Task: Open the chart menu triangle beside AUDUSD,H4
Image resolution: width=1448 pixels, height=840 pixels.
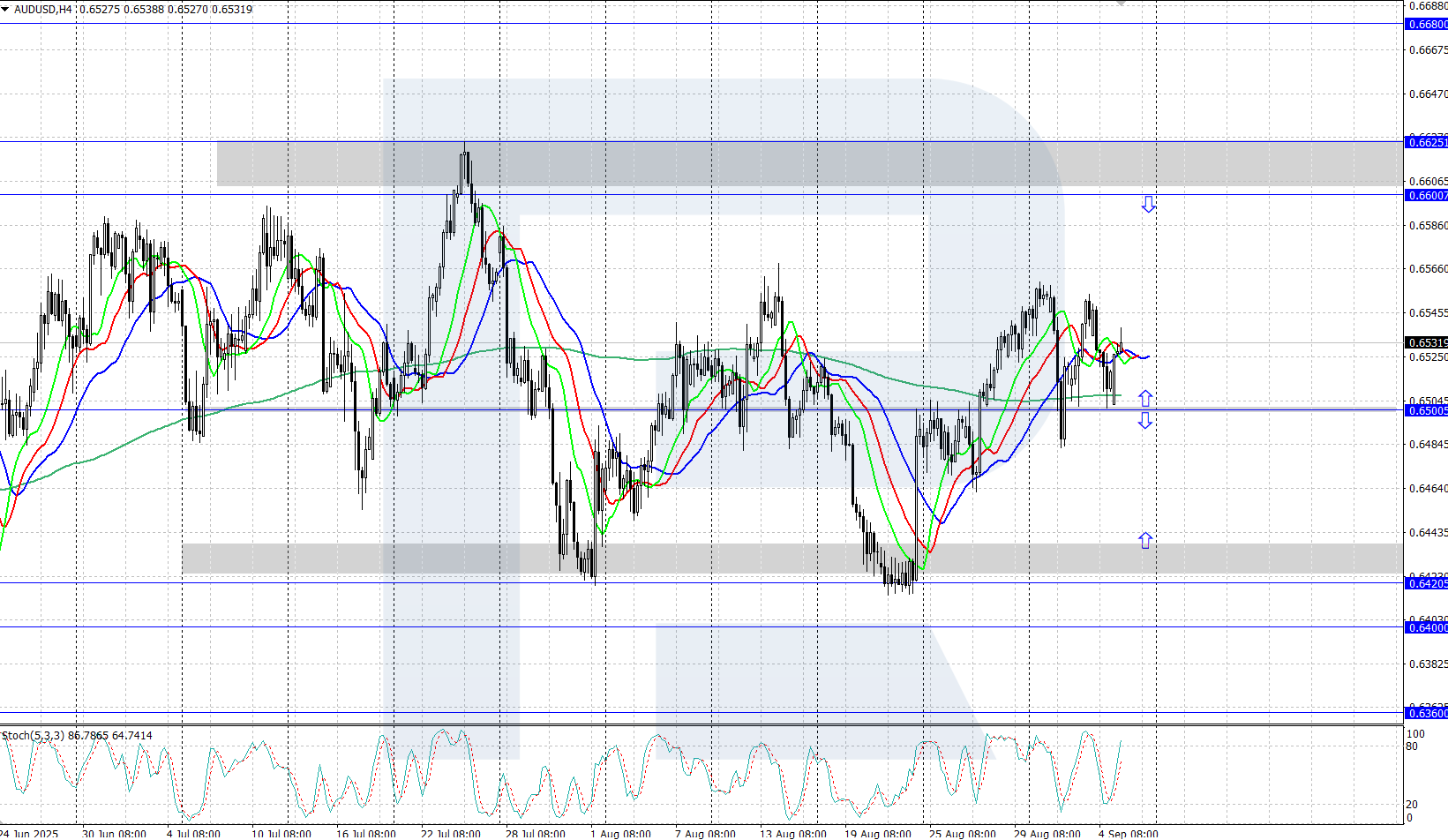Action: [x=6, y=10]
